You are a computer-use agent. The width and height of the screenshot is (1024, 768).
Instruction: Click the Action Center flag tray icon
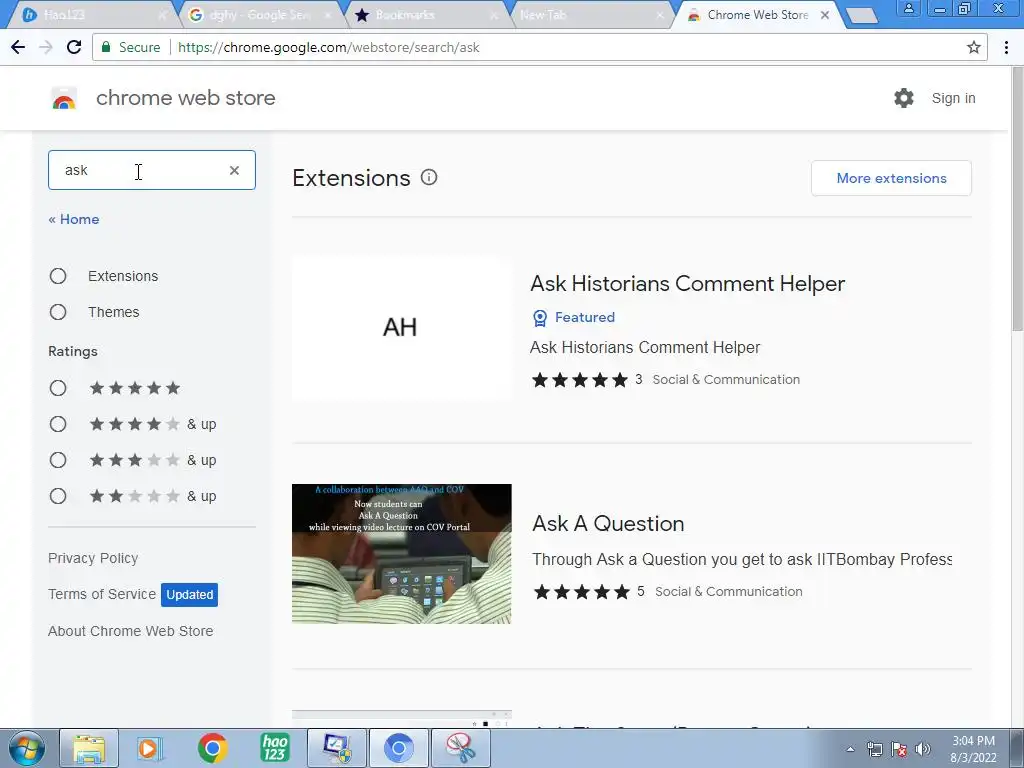coord(899,749)
